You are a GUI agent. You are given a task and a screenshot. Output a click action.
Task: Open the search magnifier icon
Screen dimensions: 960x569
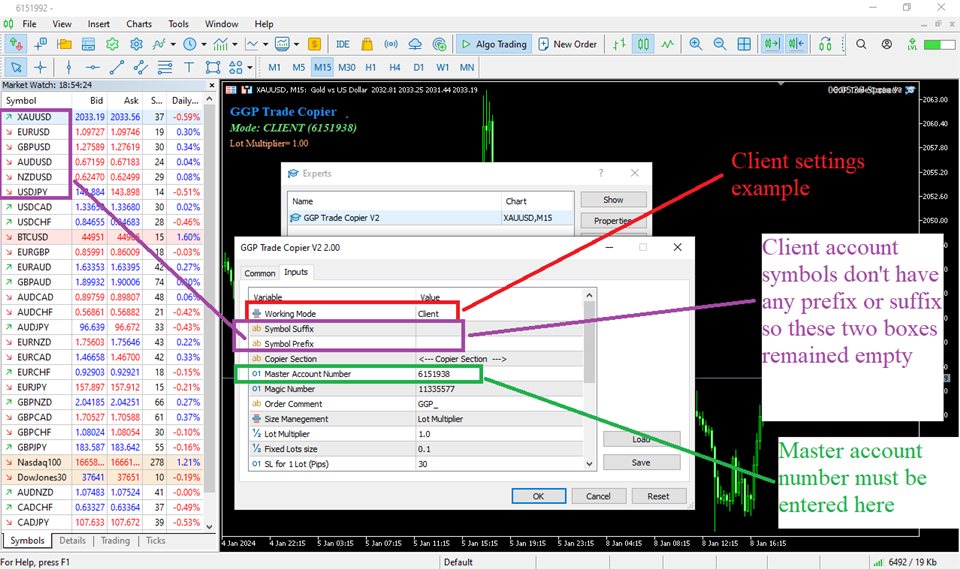(861, 44)
